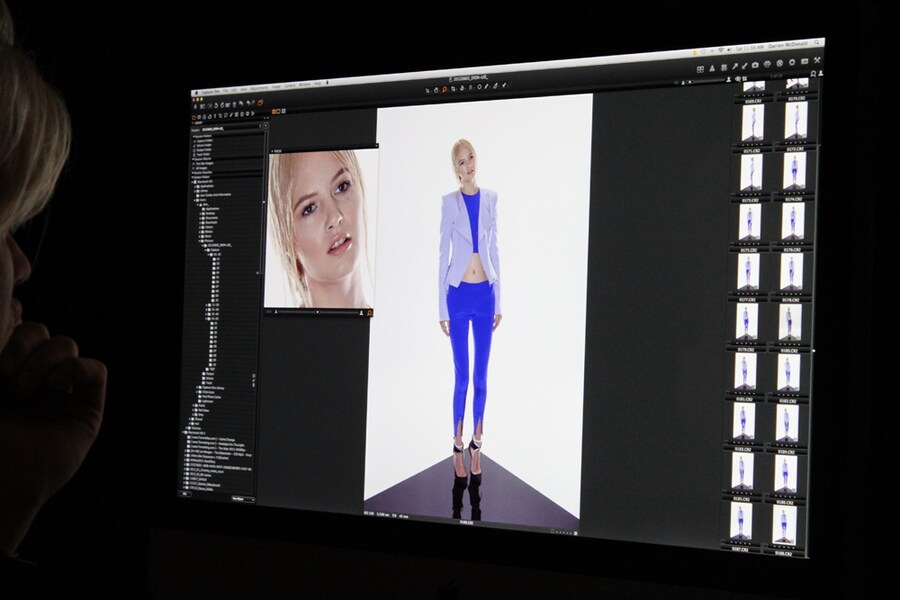Open the Spotlight search icon in the menu bar
900x600 pixels.
click(x=816, y=42)
